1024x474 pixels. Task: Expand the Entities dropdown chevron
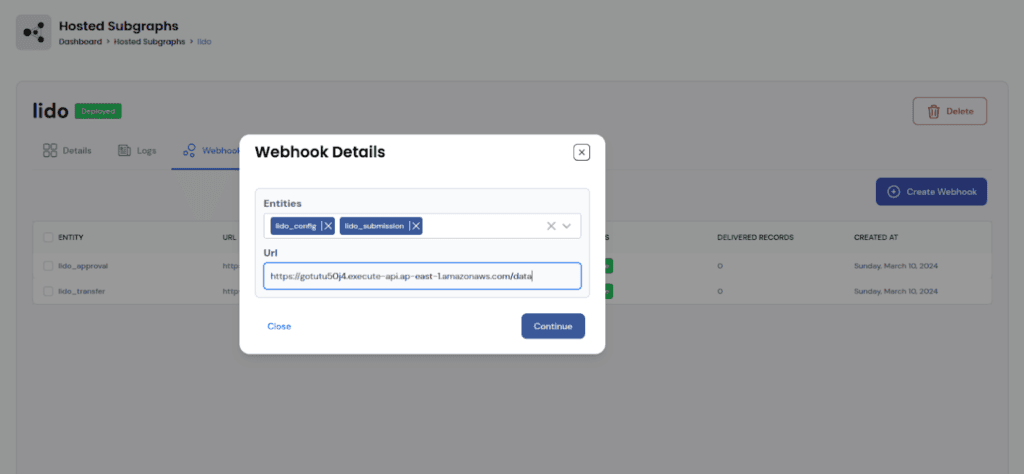click(567, 226)
